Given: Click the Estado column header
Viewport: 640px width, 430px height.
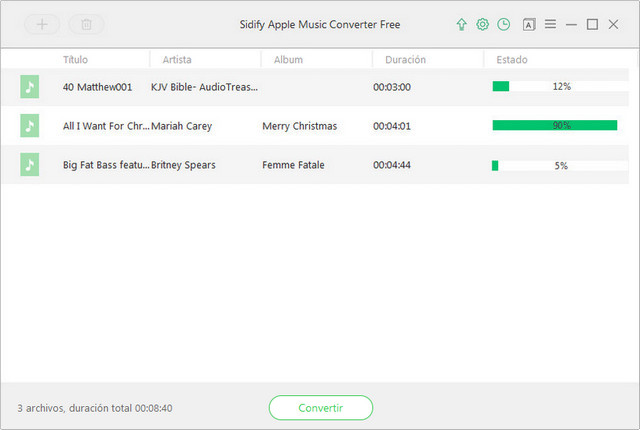Looking at the screenshot, I should pyautogui.click(x=512, y=60).
